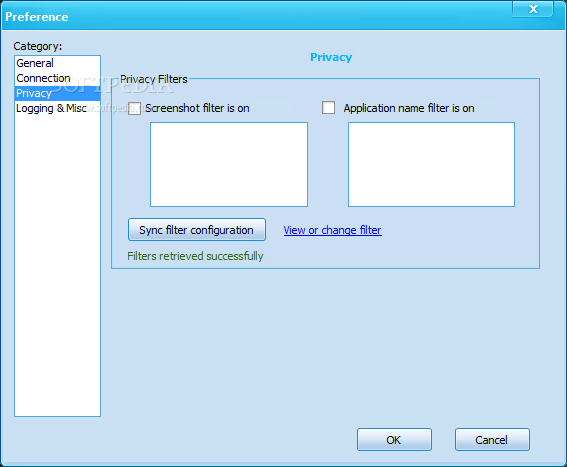The image size is (567, 467).
Task: Enable the Application name filter checkbox
Action: (328, 108)
